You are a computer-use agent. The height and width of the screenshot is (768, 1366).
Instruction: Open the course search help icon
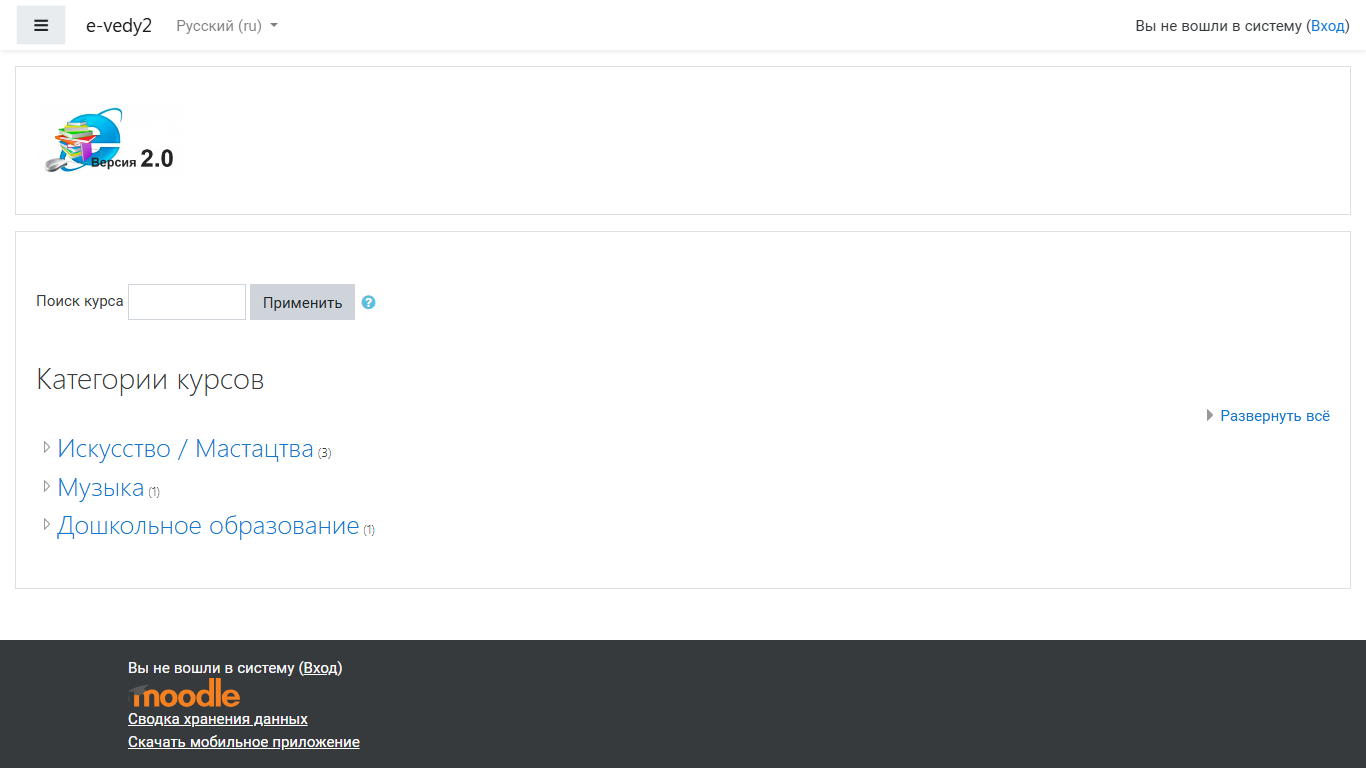(x=368, y=302)
